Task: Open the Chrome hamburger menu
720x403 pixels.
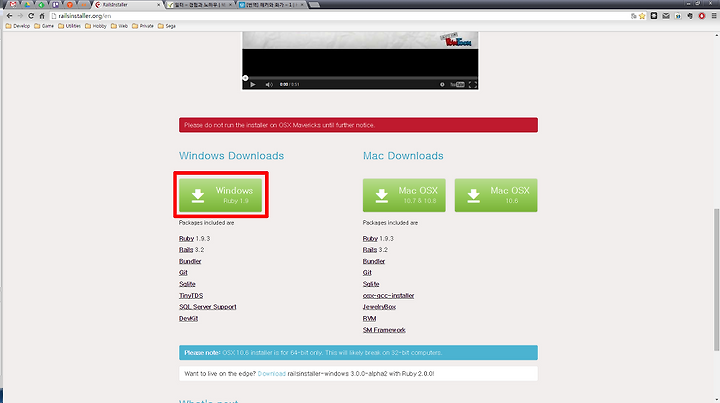Action: point(714,16)
